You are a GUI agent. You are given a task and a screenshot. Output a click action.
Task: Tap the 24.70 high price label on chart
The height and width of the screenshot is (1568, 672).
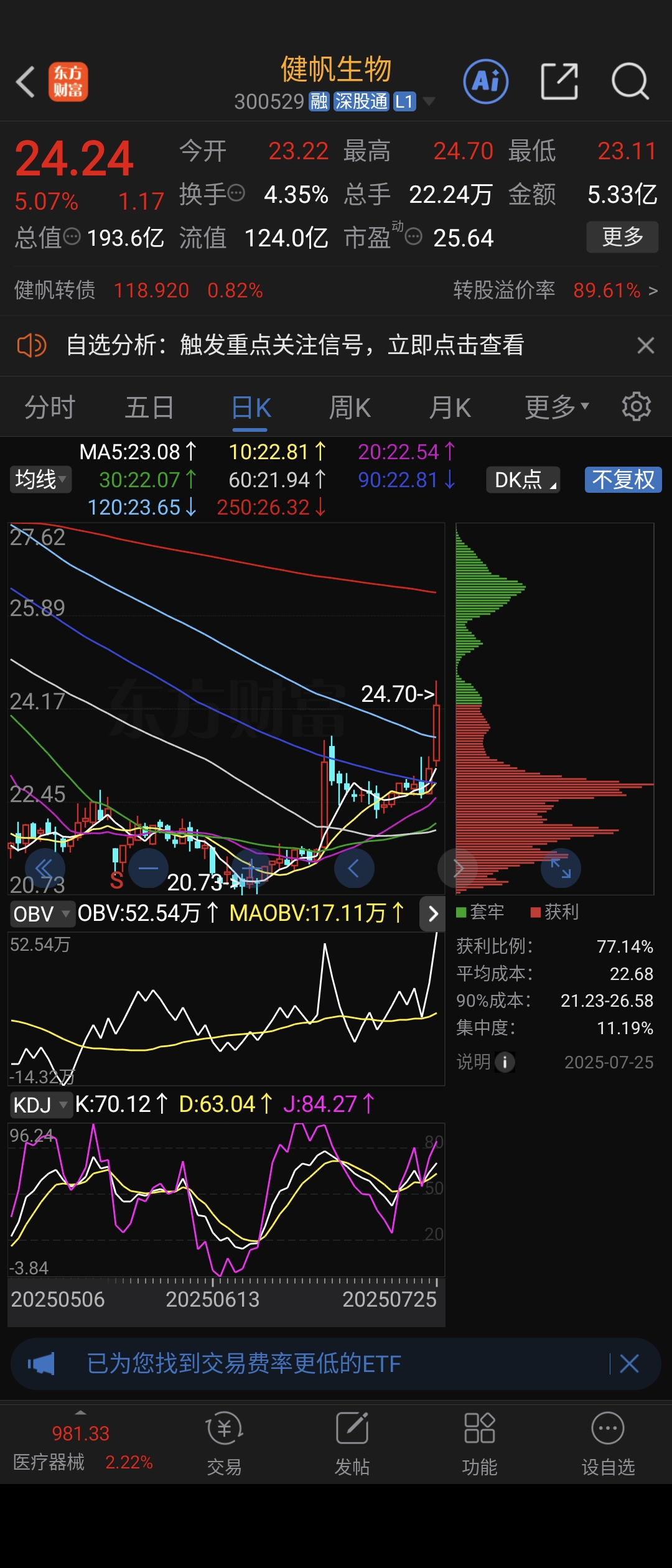coord(397,694)
